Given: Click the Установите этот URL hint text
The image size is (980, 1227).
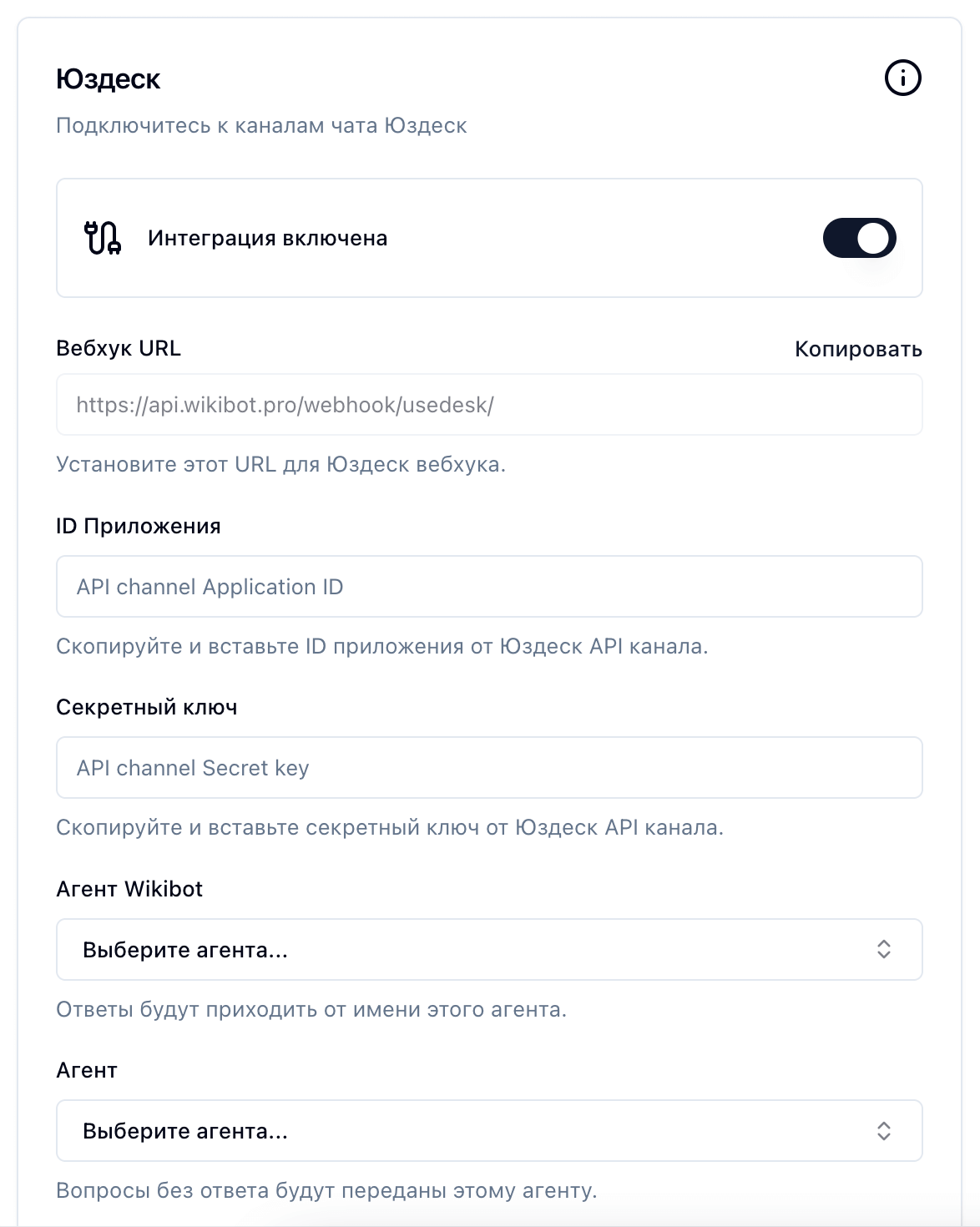Looking at the screenshot, I should pyautogui.click(x=280, y=465).
